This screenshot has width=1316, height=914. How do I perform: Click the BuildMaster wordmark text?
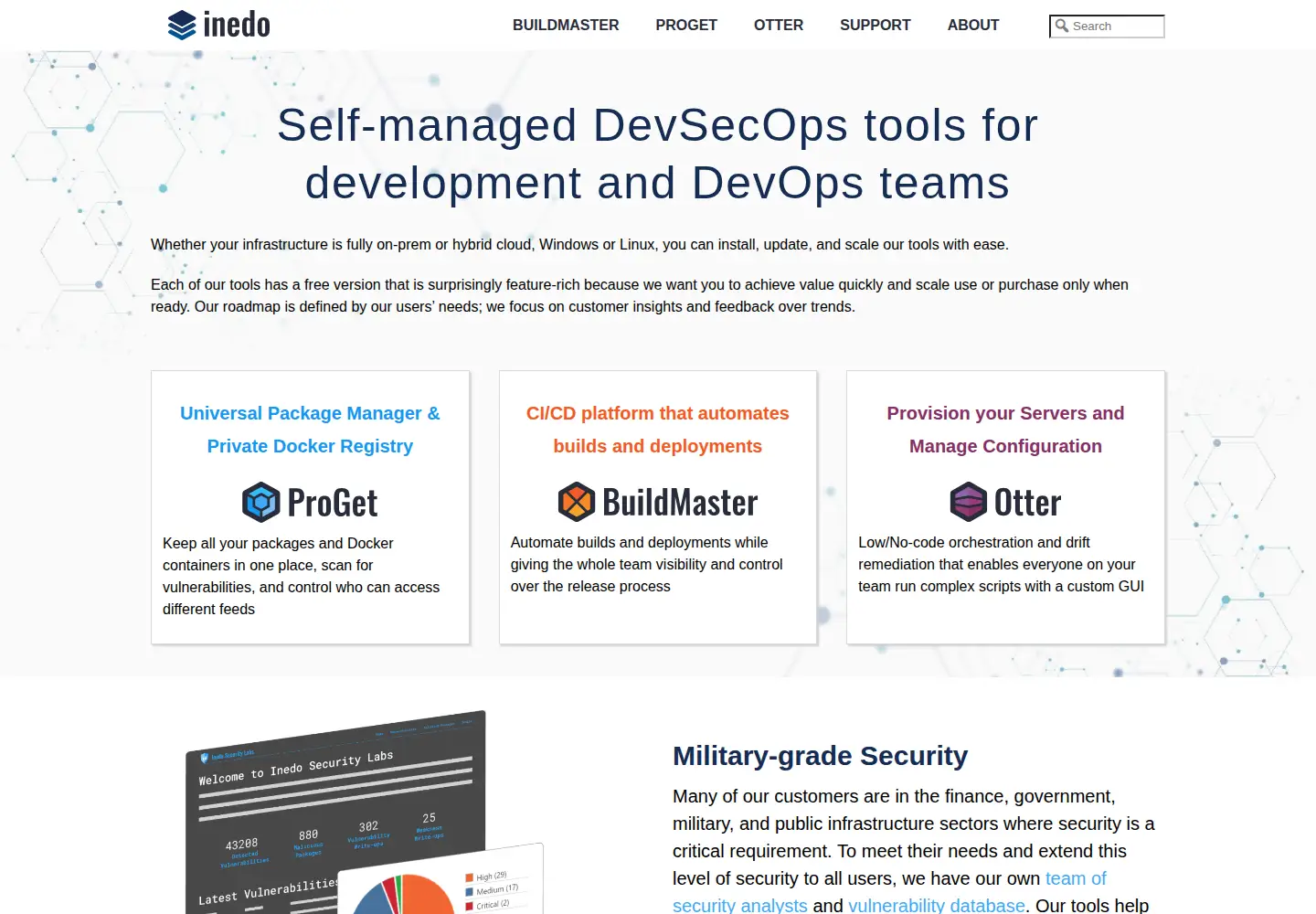click(680, 503)
